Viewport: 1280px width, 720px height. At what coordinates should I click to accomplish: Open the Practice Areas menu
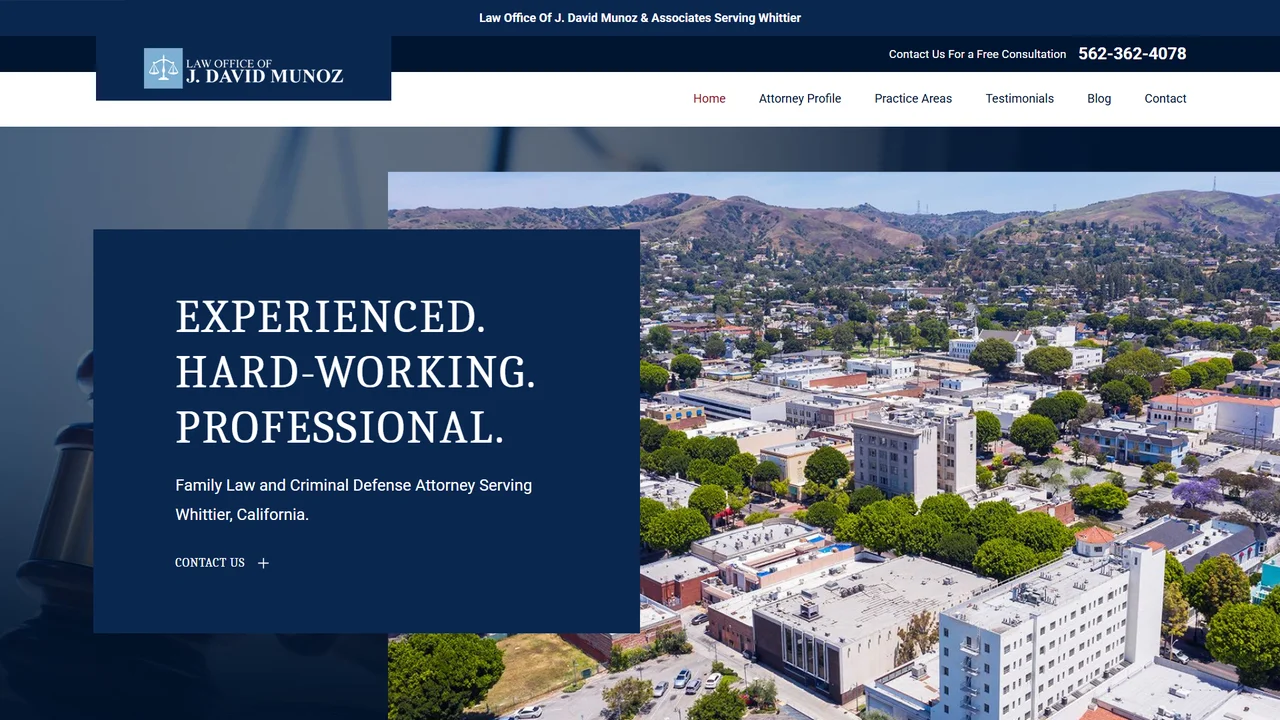913,98
